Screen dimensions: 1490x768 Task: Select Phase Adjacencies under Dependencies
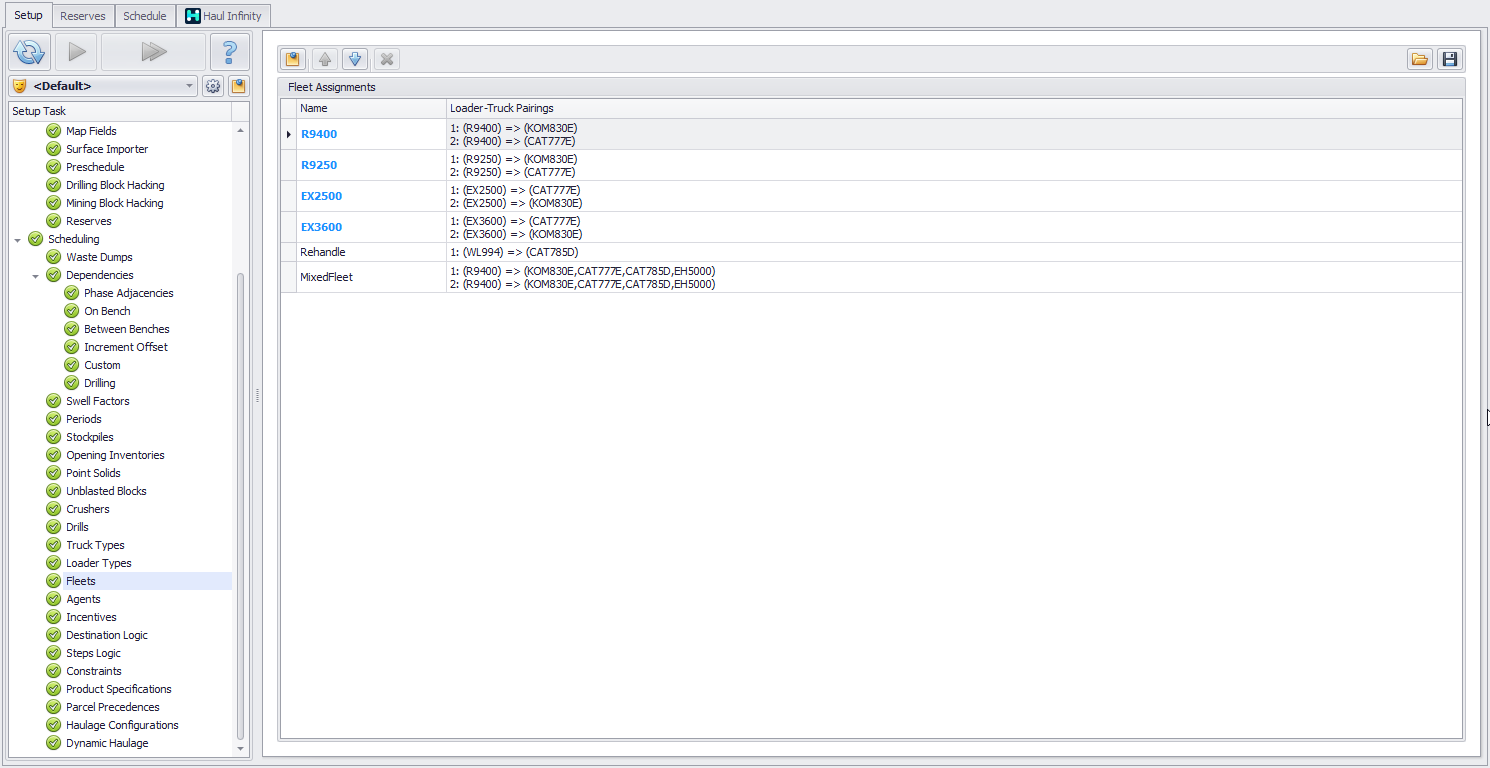pyautogui.click(x=129, y=293)
